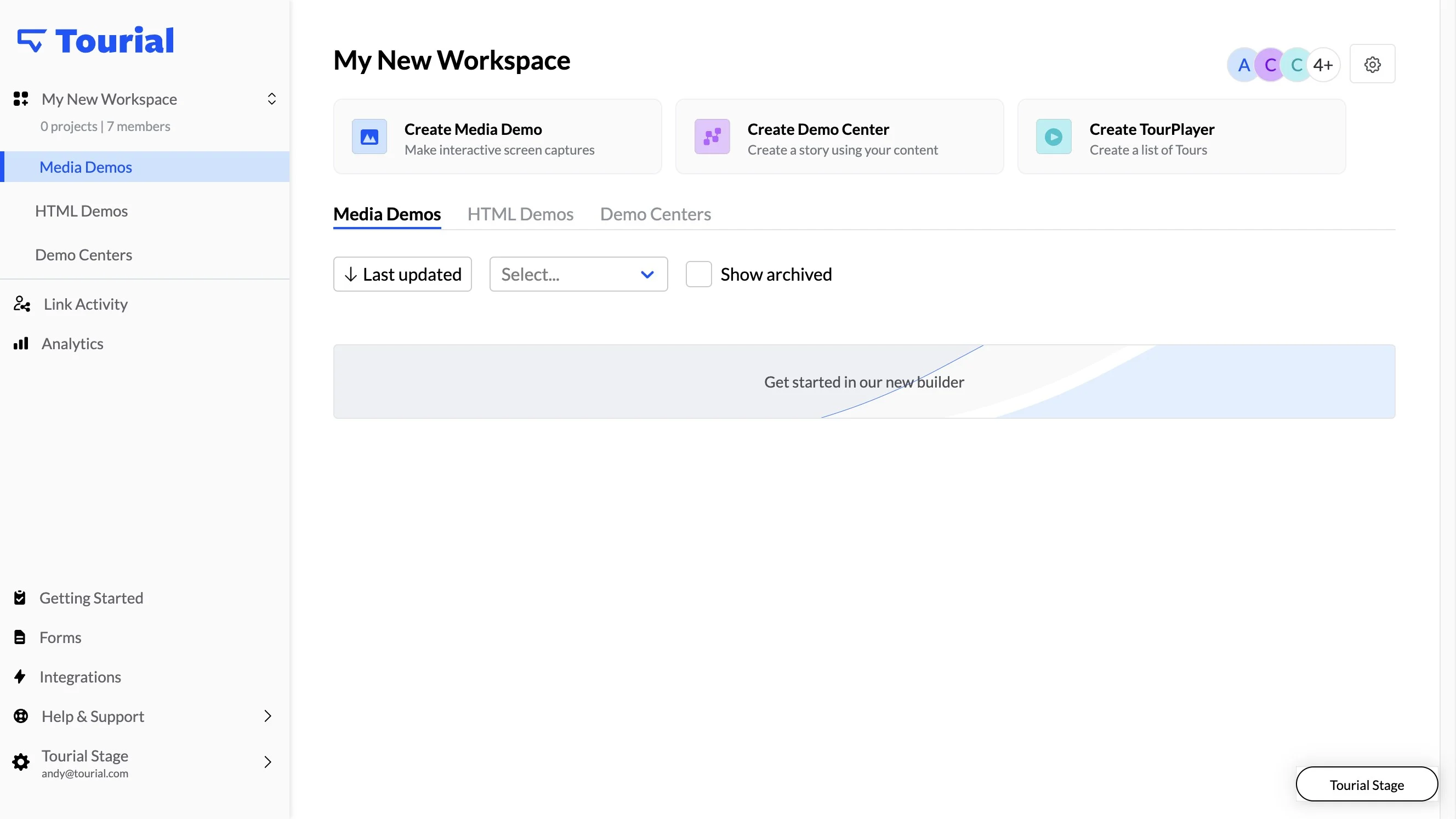
Task: Switch to the Media Demos tab
Action: point(387,214)
